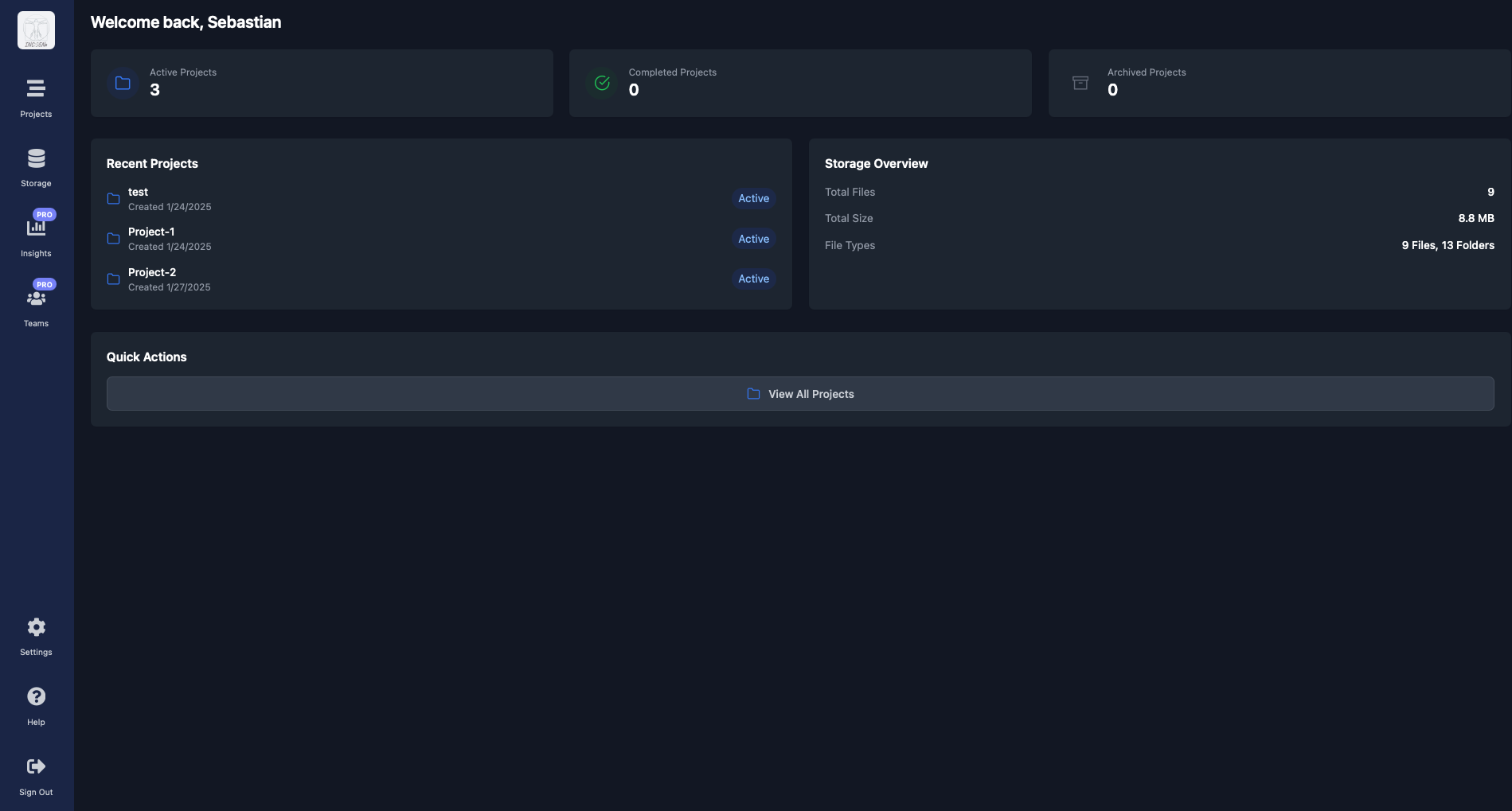Viewport: 1512px width, 811px height.
Task: Click the Active Projects folder icon
Action: (x=123, y=84)
